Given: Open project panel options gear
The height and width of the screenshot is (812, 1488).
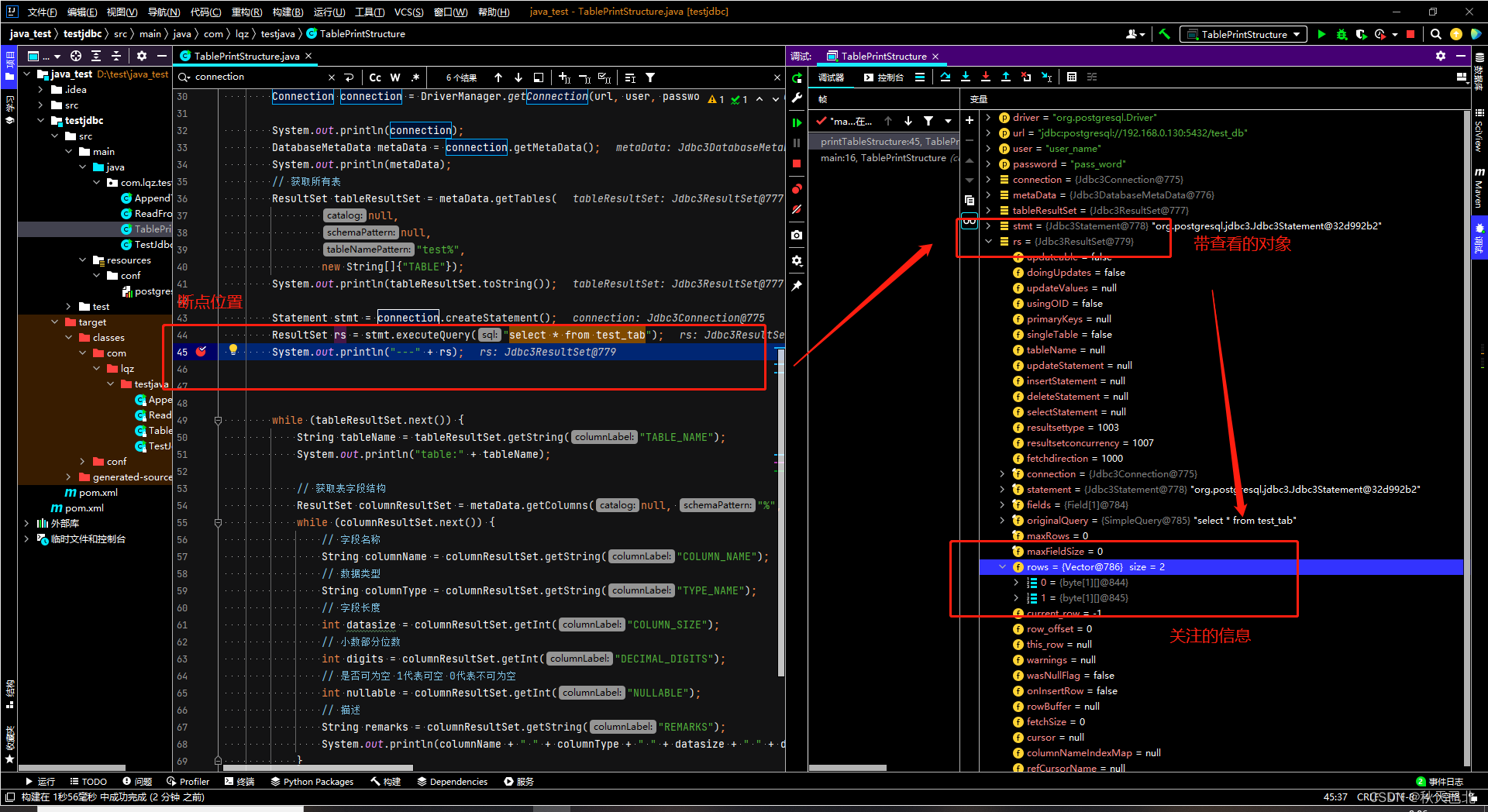Looking at the screenshot, I should tap(141, 56).
